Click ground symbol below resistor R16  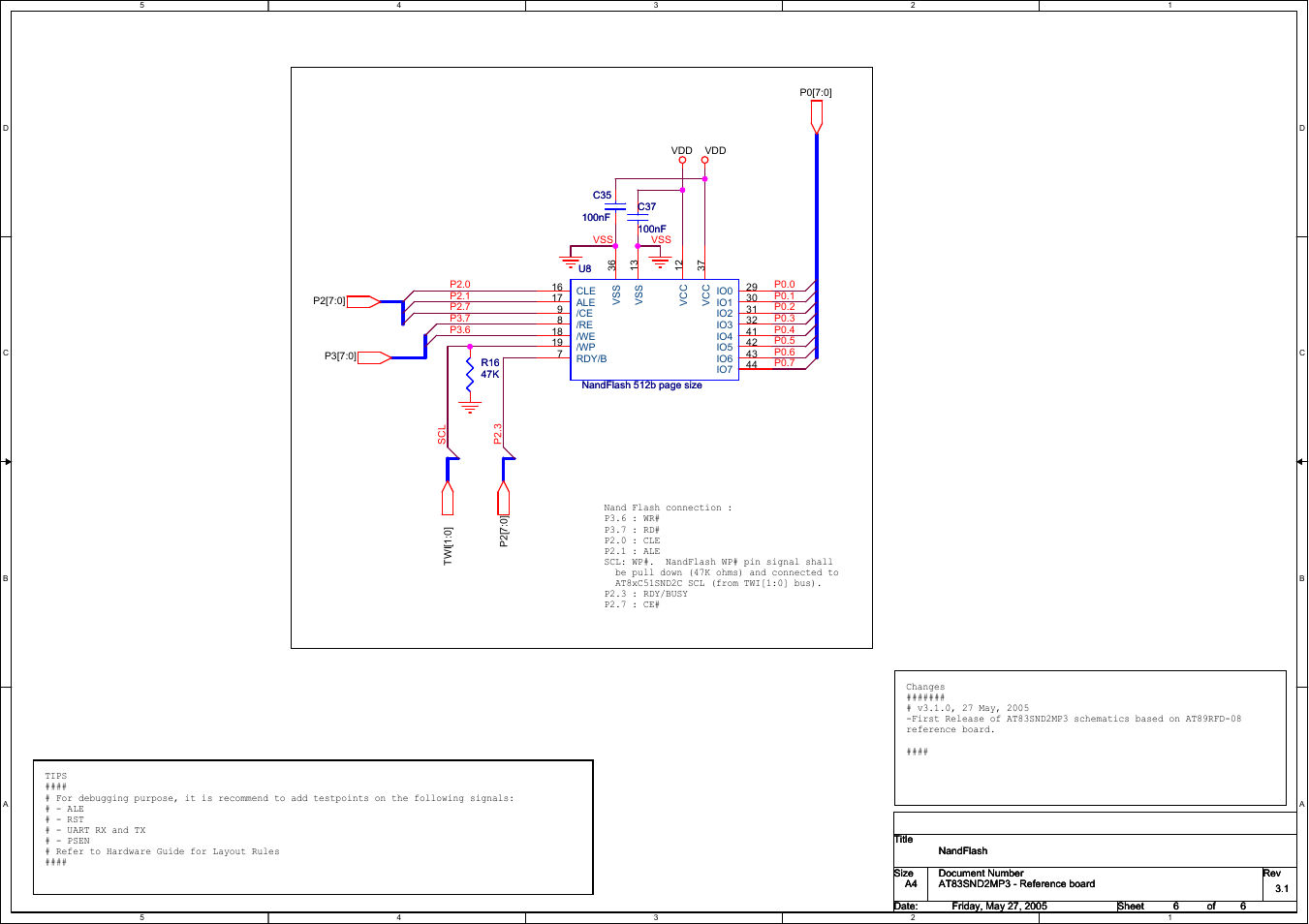(x=470, y=407)
